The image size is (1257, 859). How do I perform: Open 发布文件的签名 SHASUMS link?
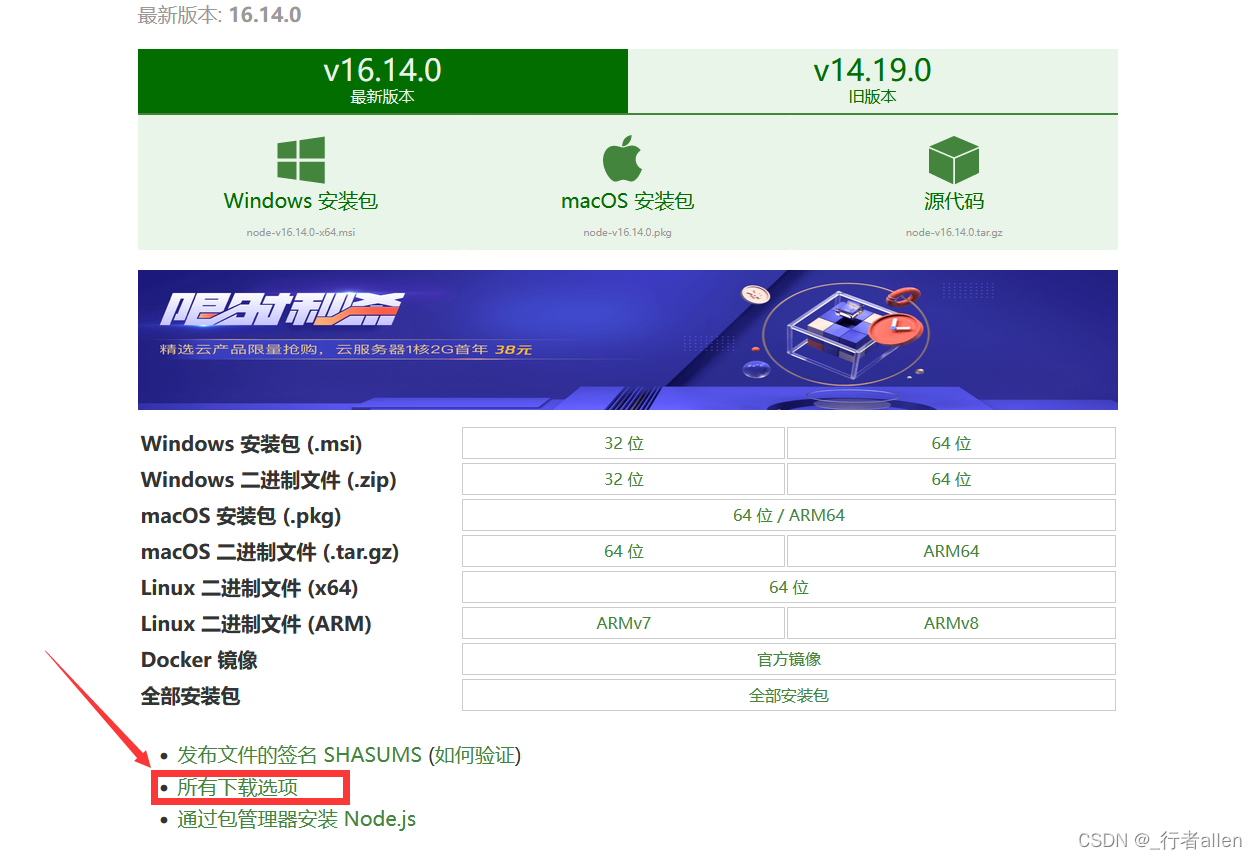pos(300,755)
